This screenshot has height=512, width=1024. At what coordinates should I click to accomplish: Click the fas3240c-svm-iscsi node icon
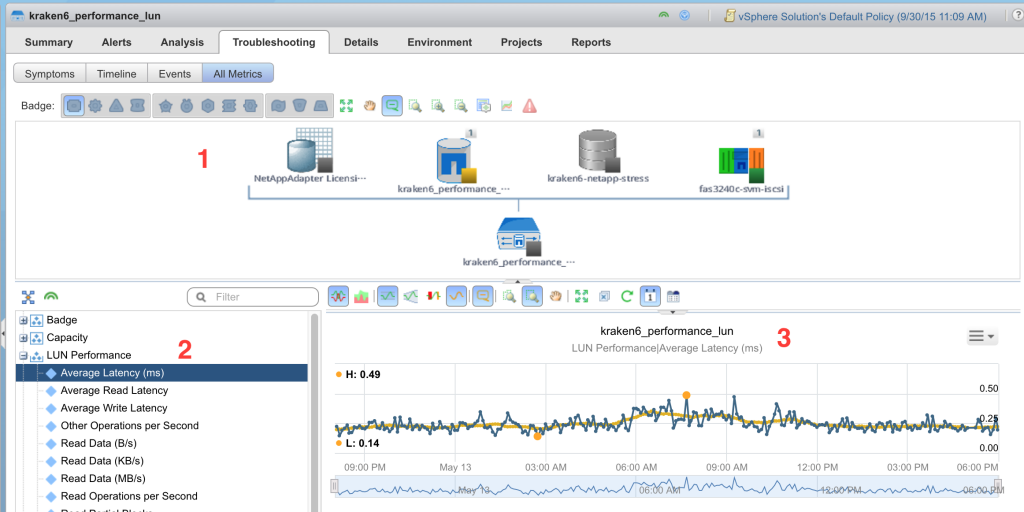(740, 158)
